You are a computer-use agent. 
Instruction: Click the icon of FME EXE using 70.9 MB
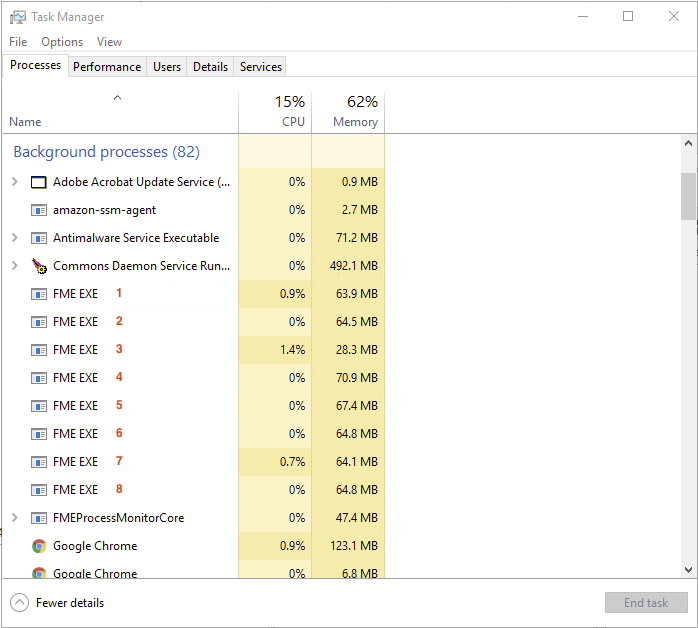[x=39, y=378]
